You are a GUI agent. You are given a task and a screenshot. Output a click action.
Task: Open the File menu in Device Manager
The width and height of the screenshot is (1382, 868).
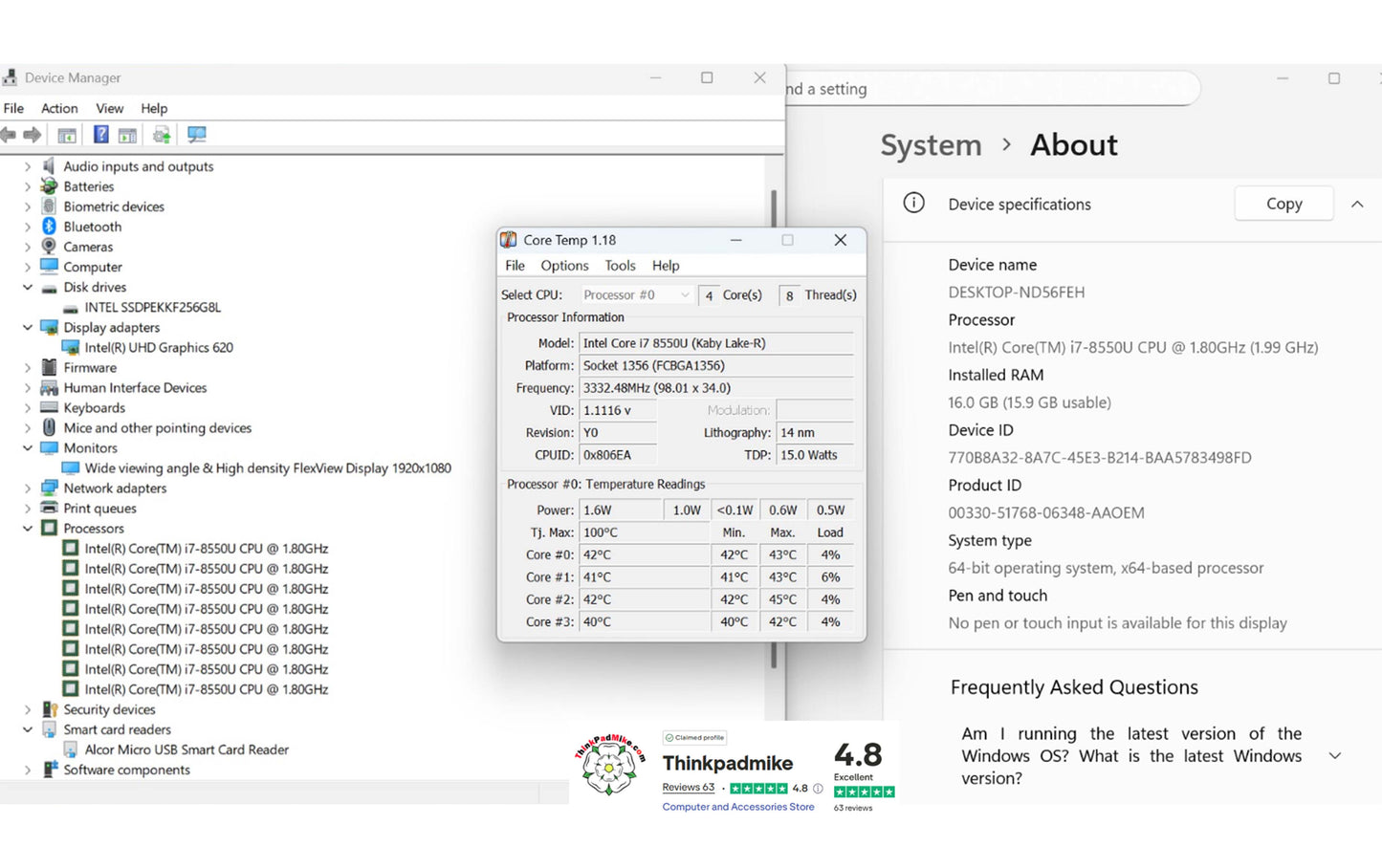pos(13,108)
